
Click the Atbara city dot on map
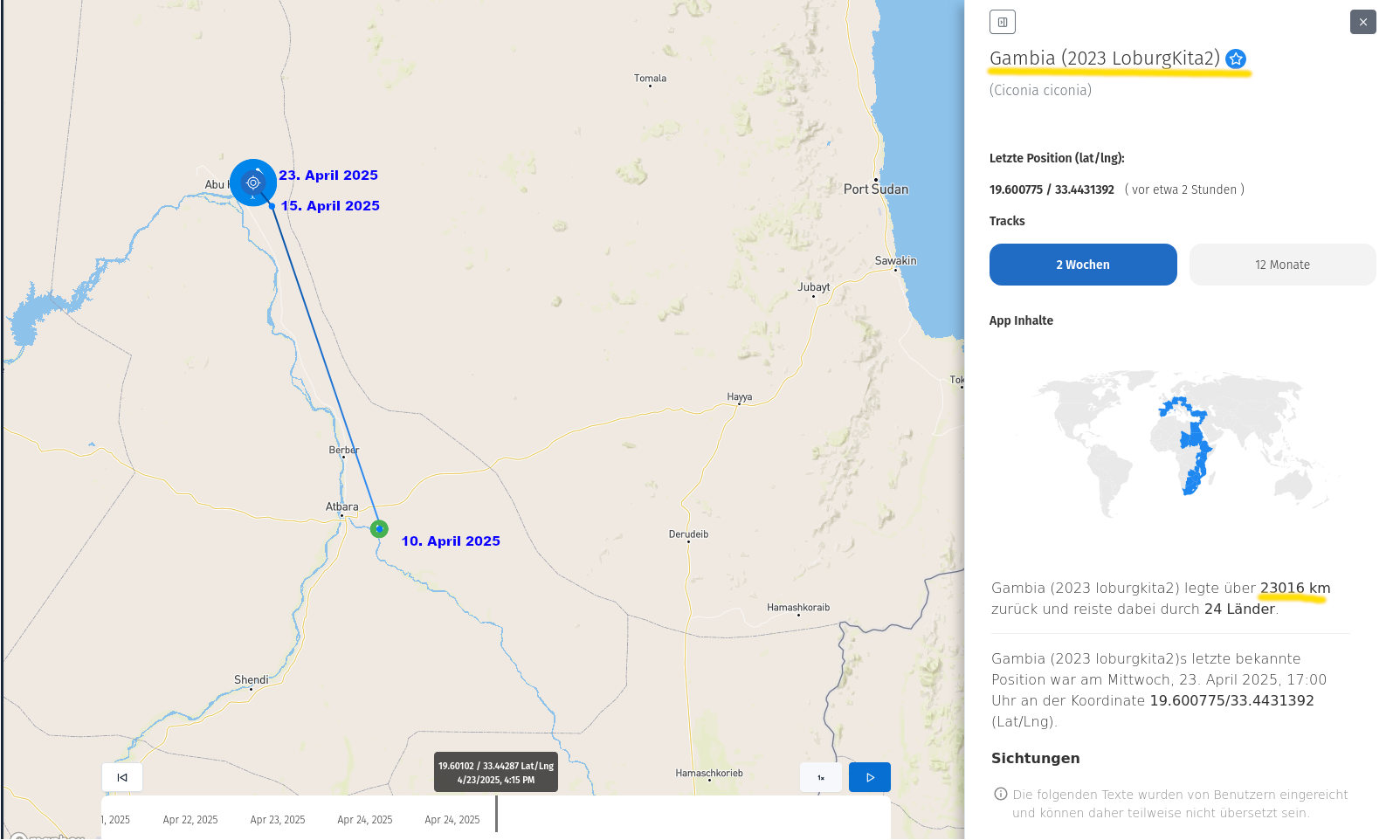coord(341,515)
